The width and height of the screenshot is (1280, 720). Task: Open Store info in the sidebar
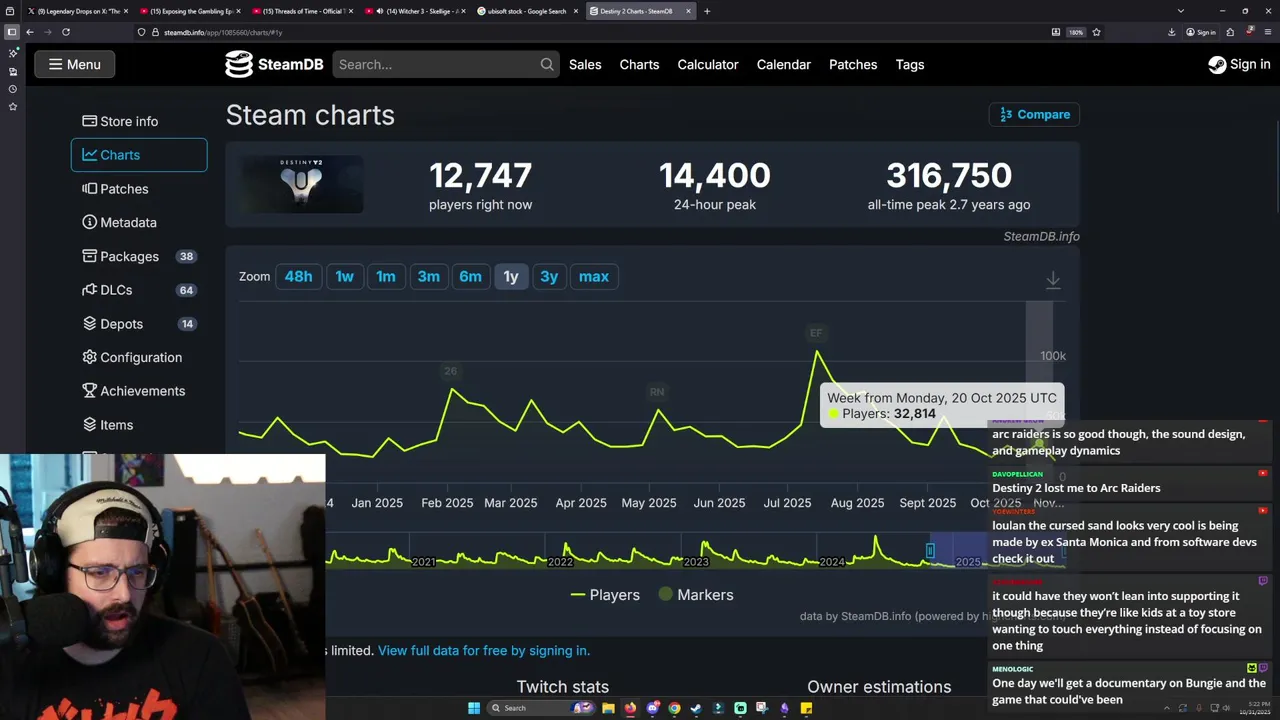(x=120, y=121)
